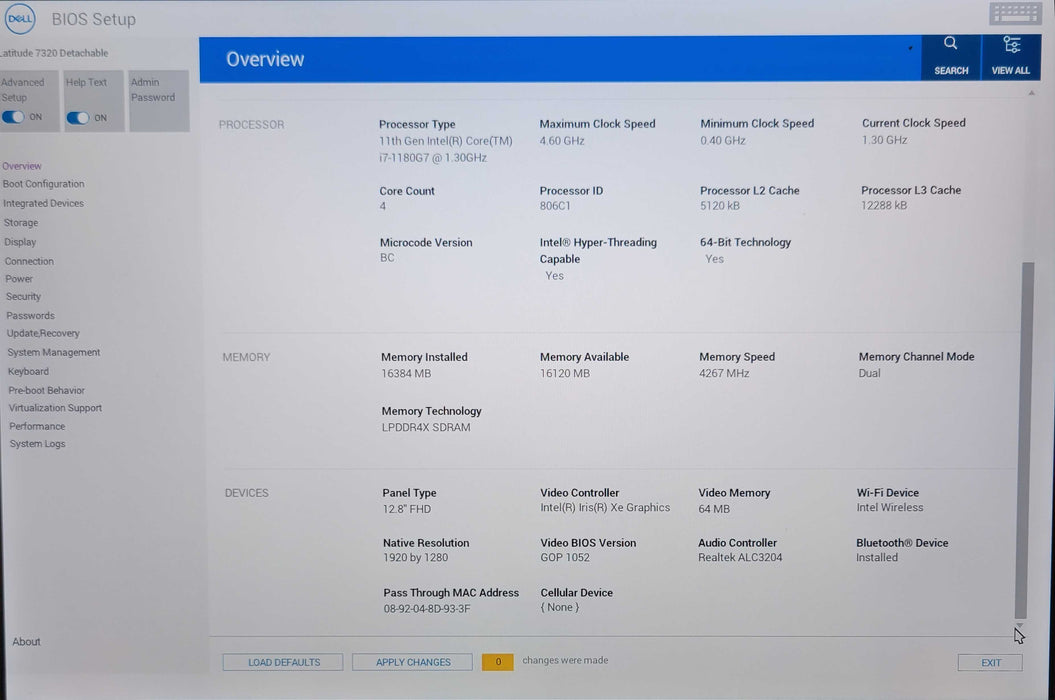Viewport: 1055px width, 700px height.
Task: Open Integrated Devices section
Action: (x=44, y=203)
